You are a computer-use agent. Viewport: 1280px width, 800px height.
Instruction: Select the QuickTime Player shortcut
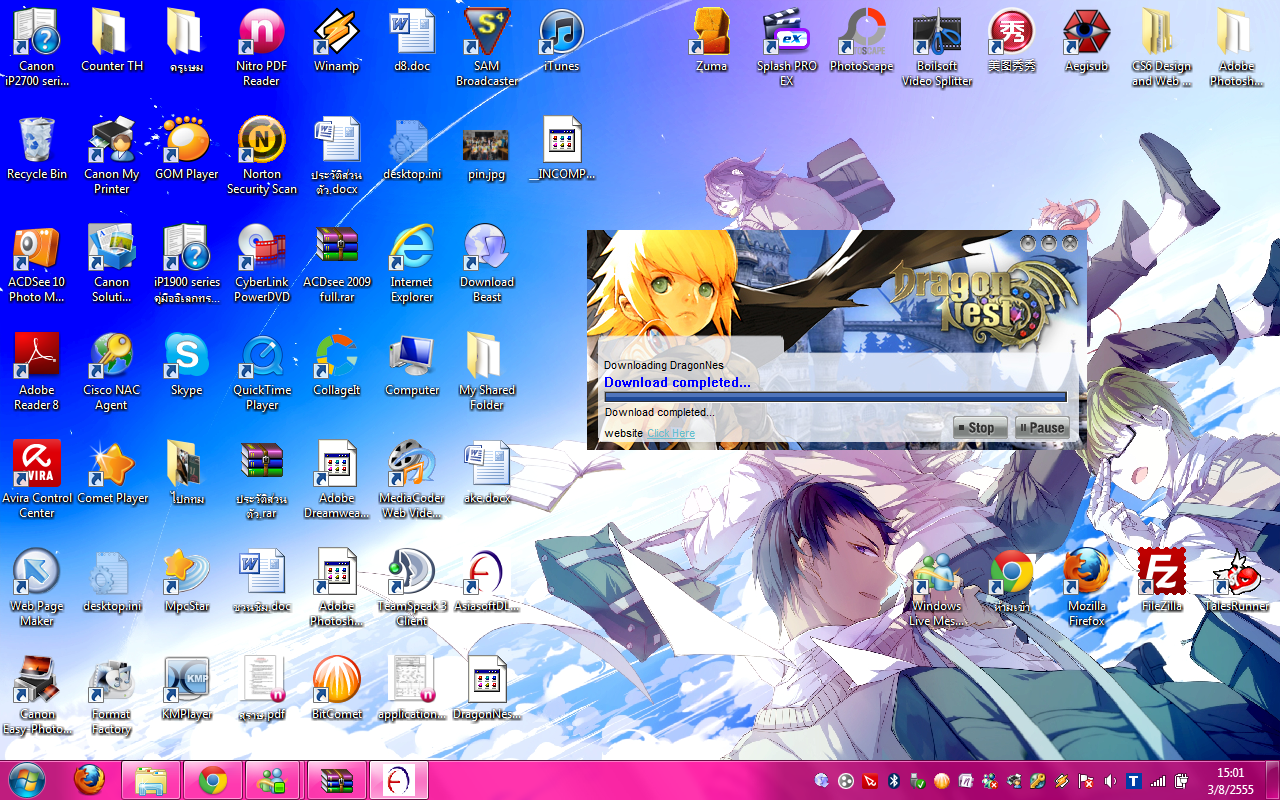(x=262, y=371)
